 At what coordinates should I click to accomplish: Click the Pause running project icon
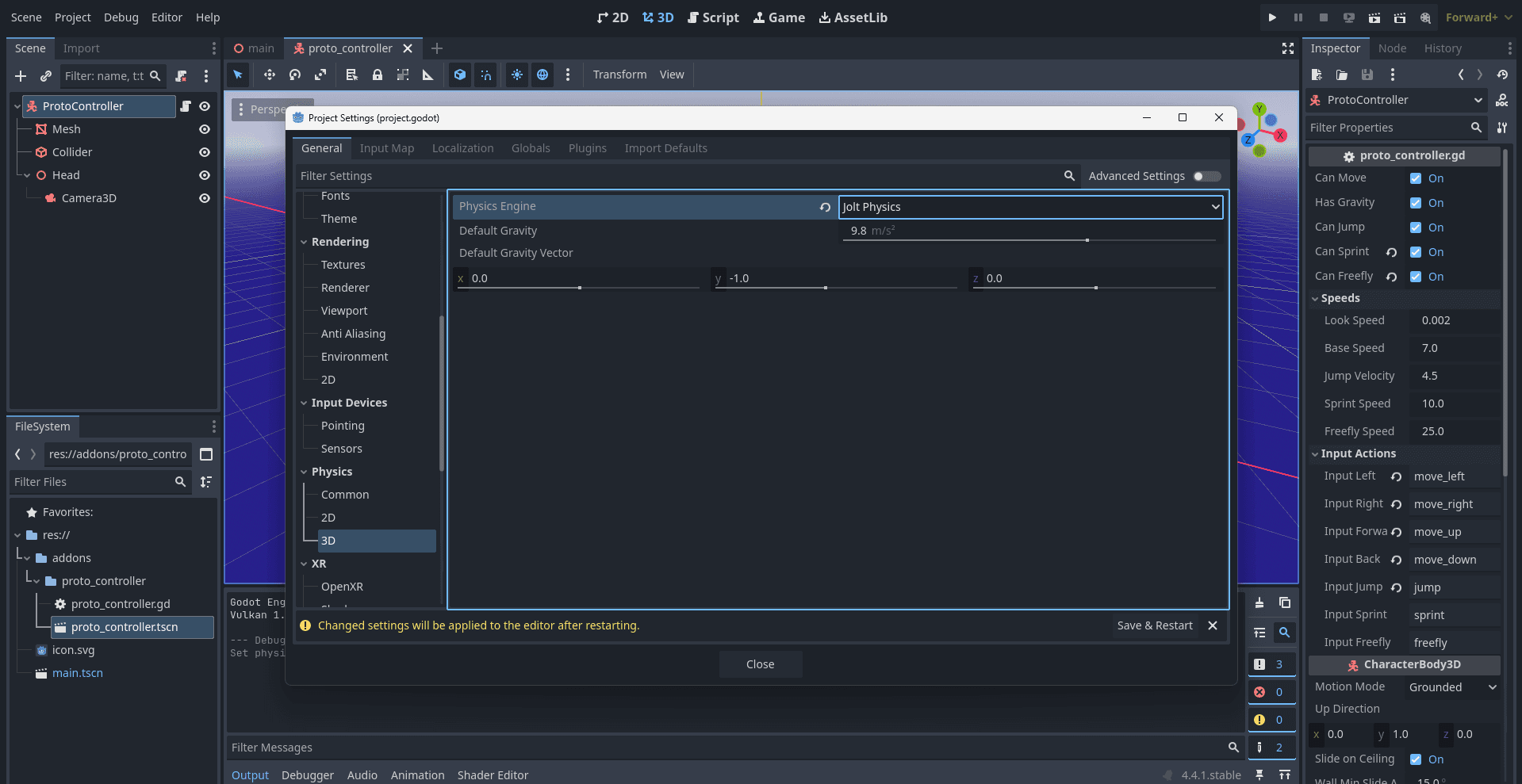coord(1298,17)
